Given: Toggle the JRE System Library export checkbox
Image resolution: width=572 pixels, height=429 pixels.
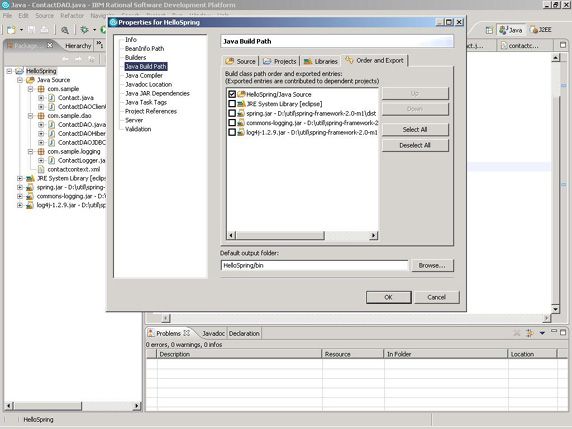Looking at the screenshot, I should tap(232, 104).
